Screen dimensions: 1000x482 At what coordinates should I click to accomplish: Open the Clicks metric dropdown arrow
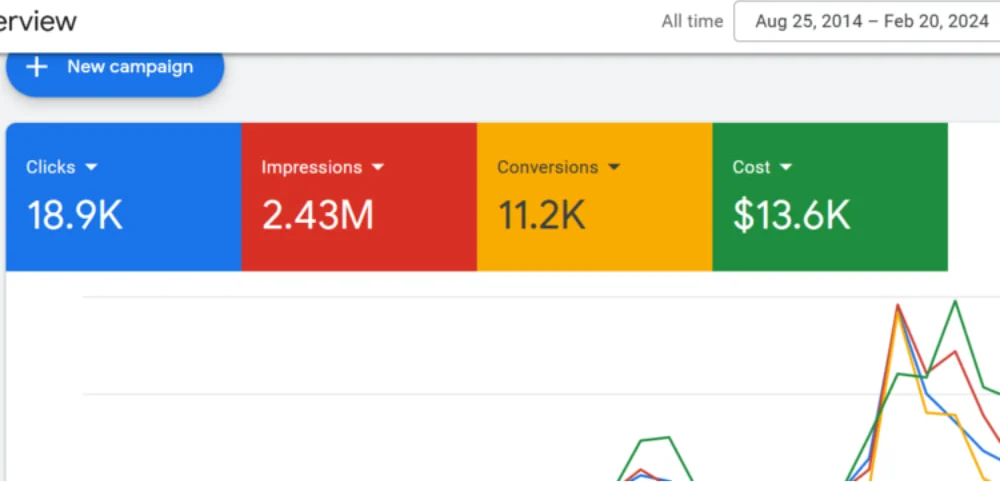tap(91, 167)
